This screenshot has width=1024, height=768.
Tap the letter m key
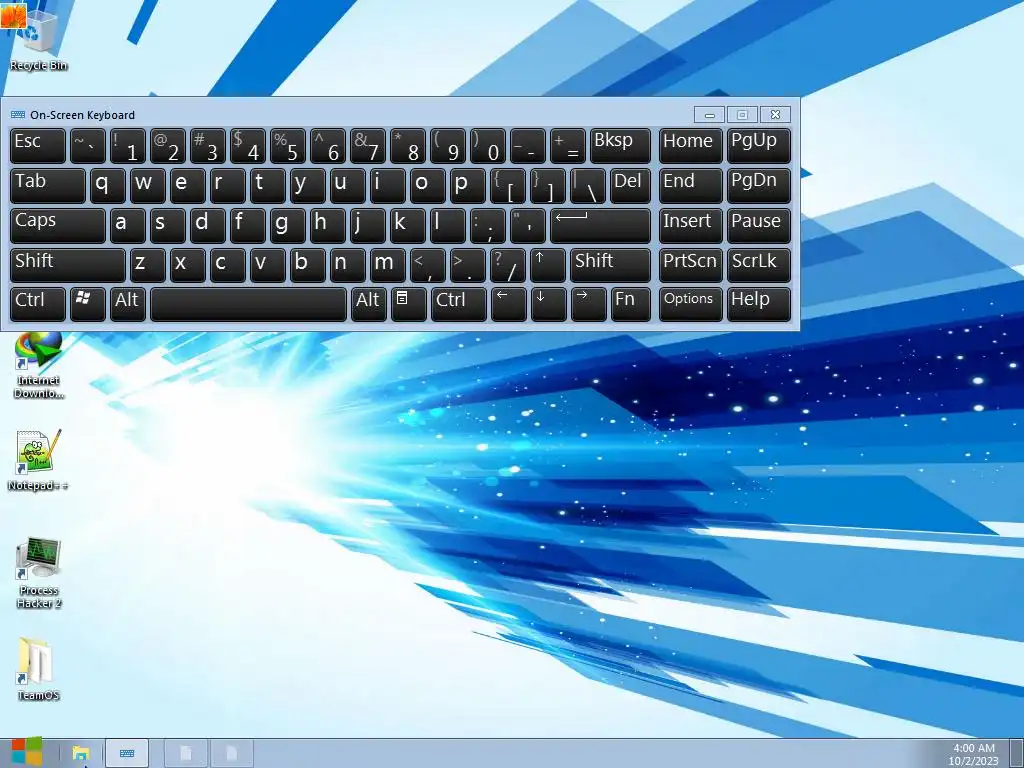point(387,264)
